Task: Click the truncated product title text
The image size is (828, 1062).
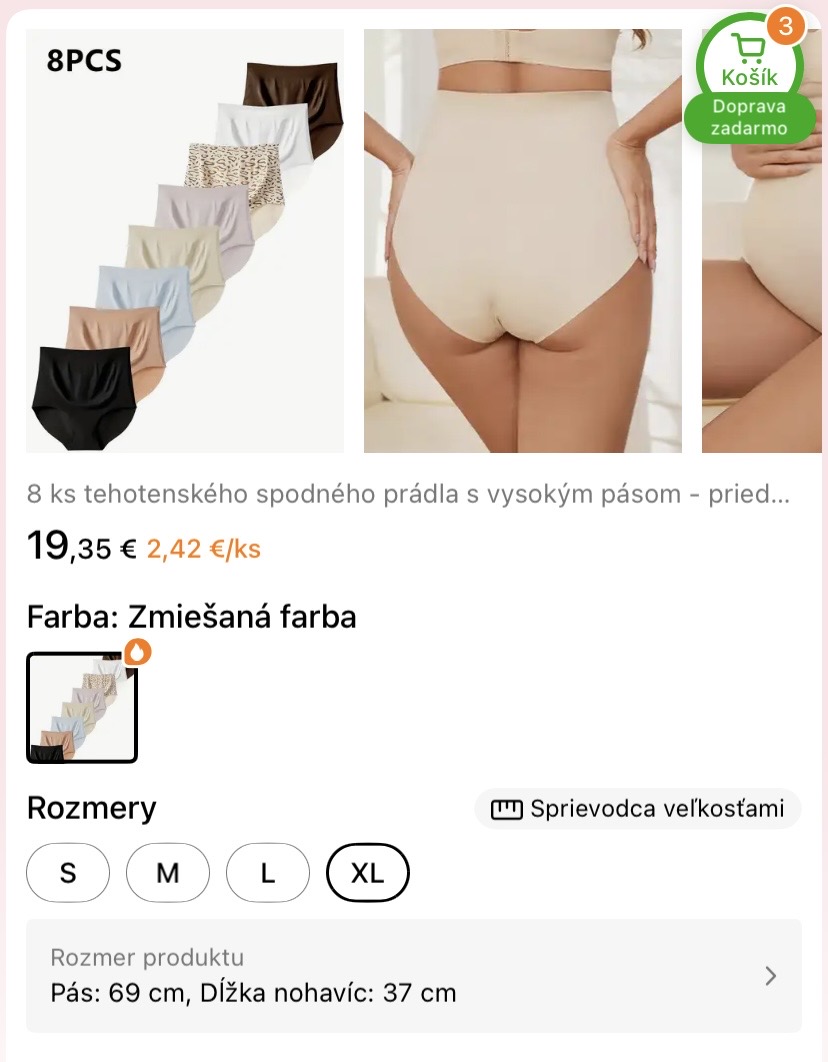Action: coord(408,494)
